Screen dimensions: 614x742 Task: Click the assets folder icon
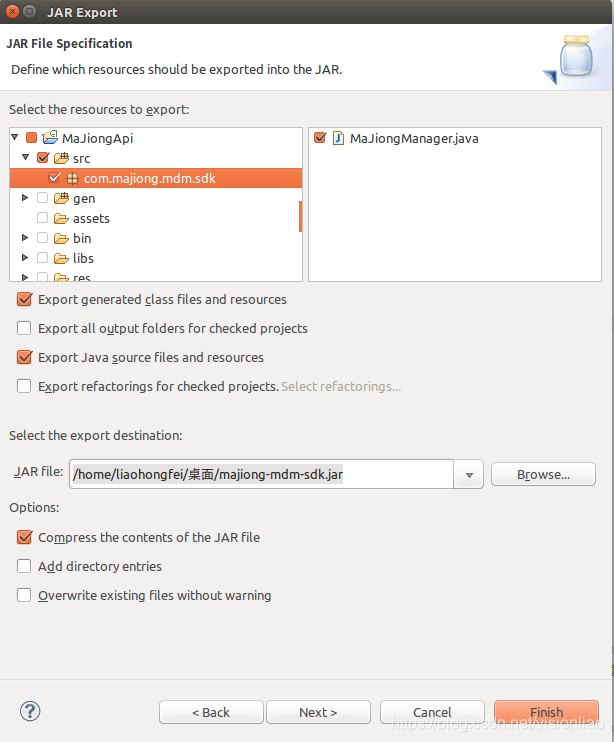click(x=61, y=219)
